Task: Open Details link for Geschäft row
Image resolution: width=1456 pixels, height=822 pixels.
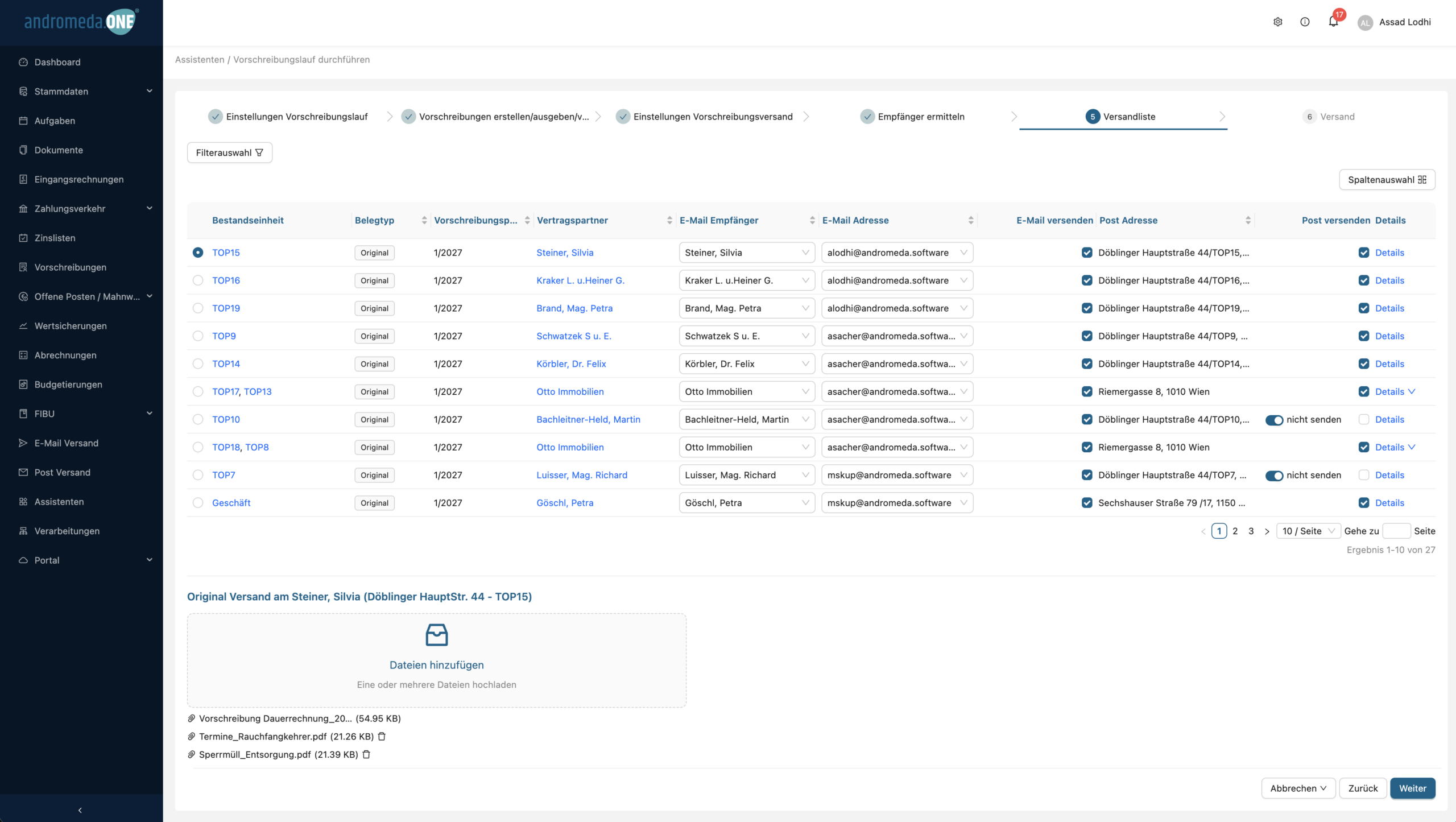Action: [1389, 503]
